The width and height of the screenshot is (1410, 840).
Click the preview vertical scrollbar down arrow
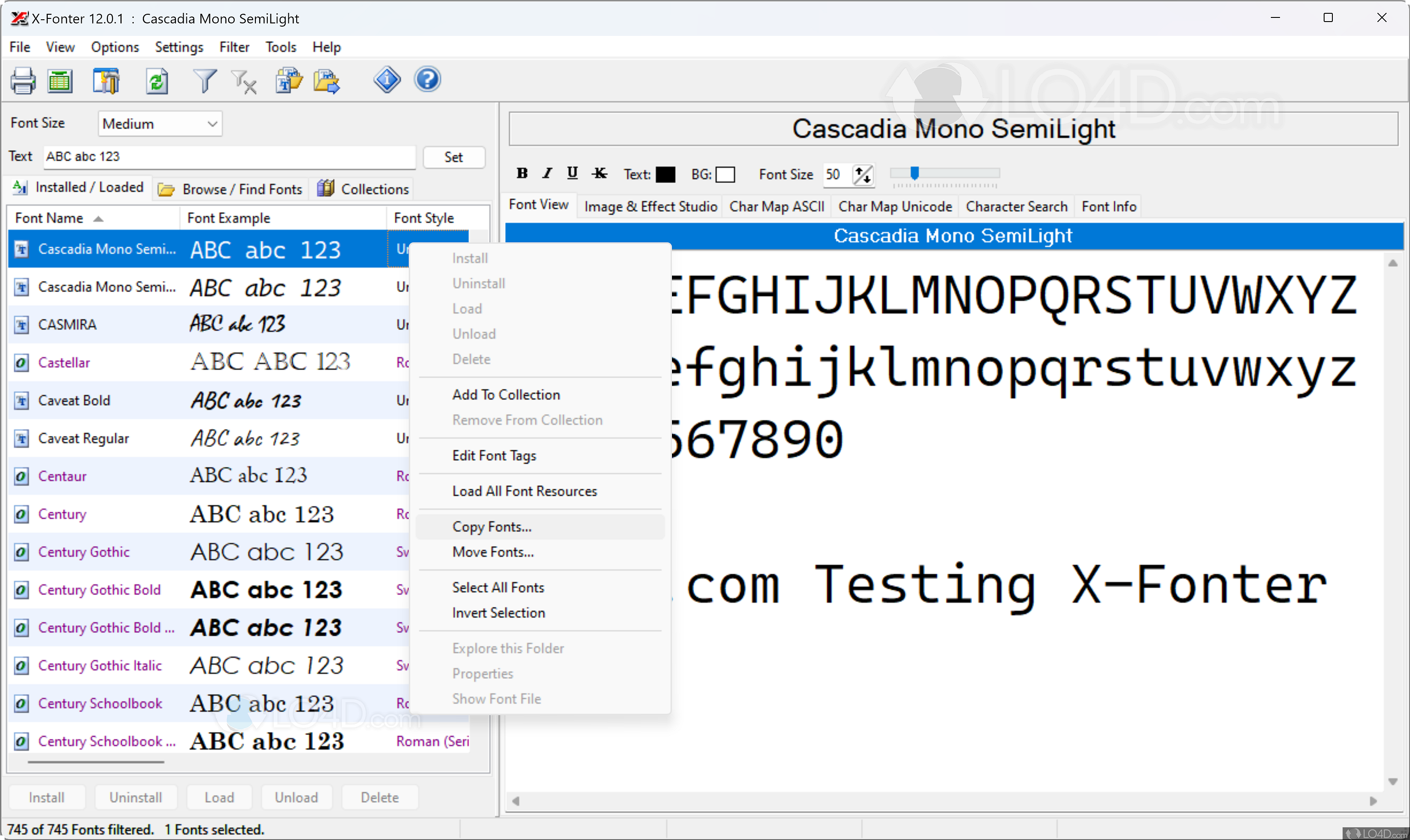pyautogui.click(x=1393, y=782)
